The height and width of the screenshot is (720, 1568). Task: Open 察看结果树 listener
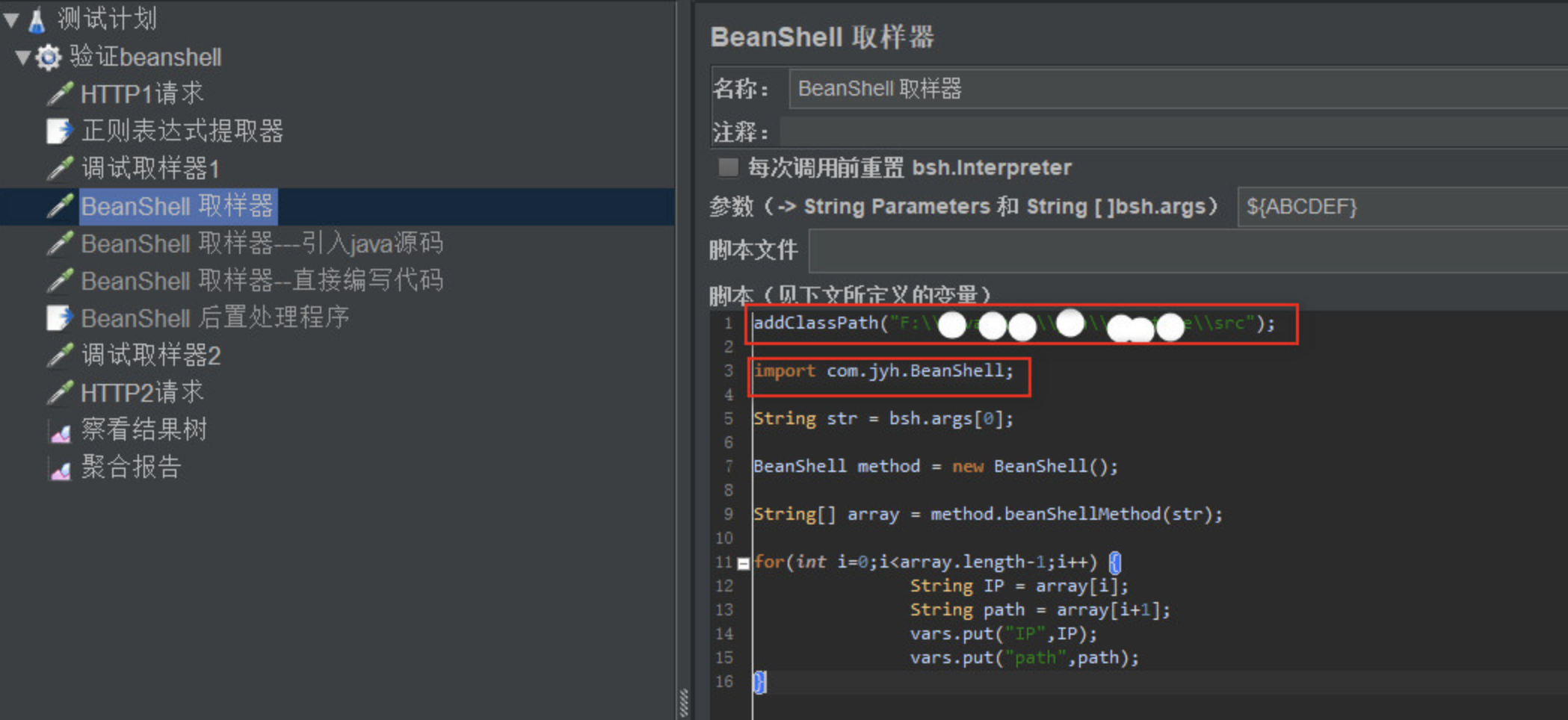point(144,430)
